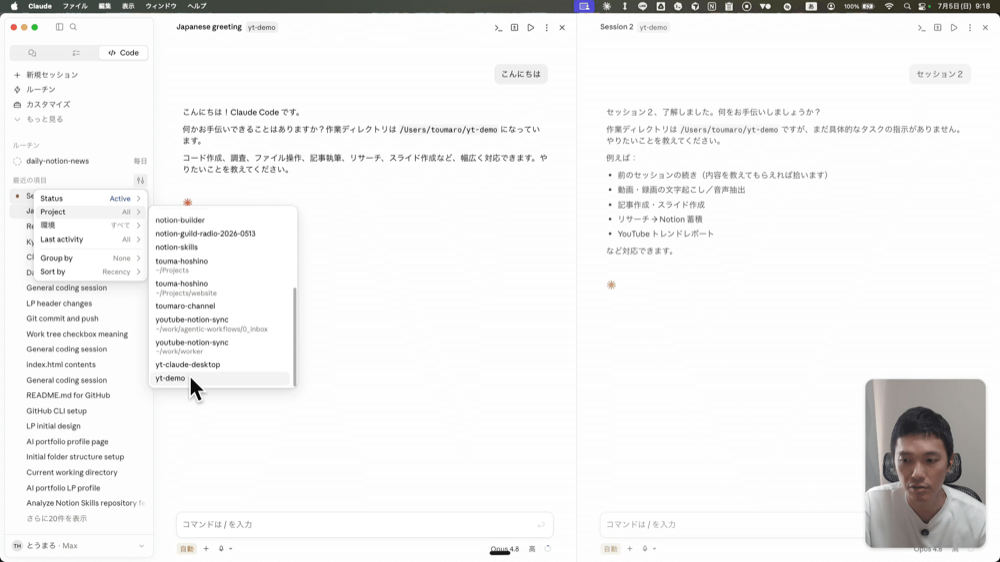Image resolution: width=1000 pixels, height=562 pixels.
Task: Switch to the chat bubbles tab
Action: (x=32, y=53)
